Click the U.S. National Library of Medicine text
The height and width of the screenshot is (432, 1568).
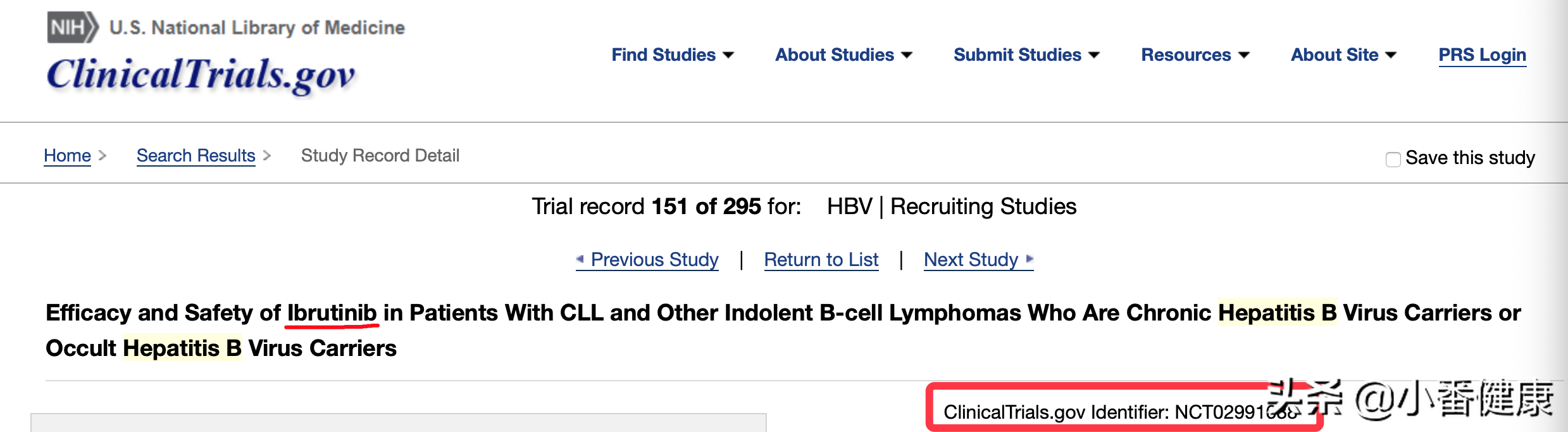257,27
